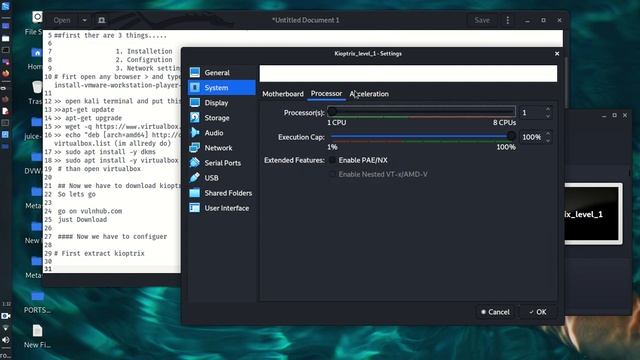Viewport: 640px width, 360px height.
Task: Click the Processor(s) slider handle
Action: [x=332, y=111]
